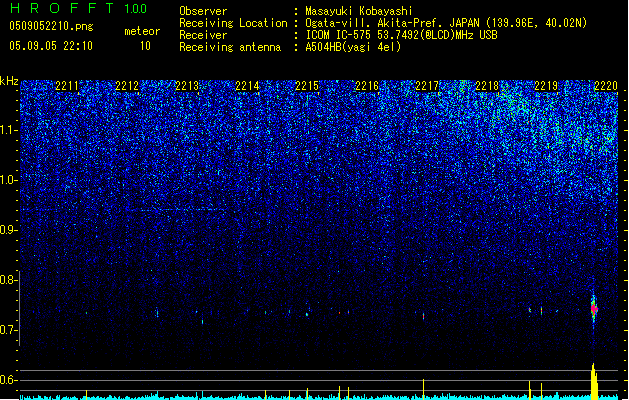Click the 'Receiving antenna' label
Viewport: 629px width, 400px height.
pyautogui.click(x=230, y=47)
